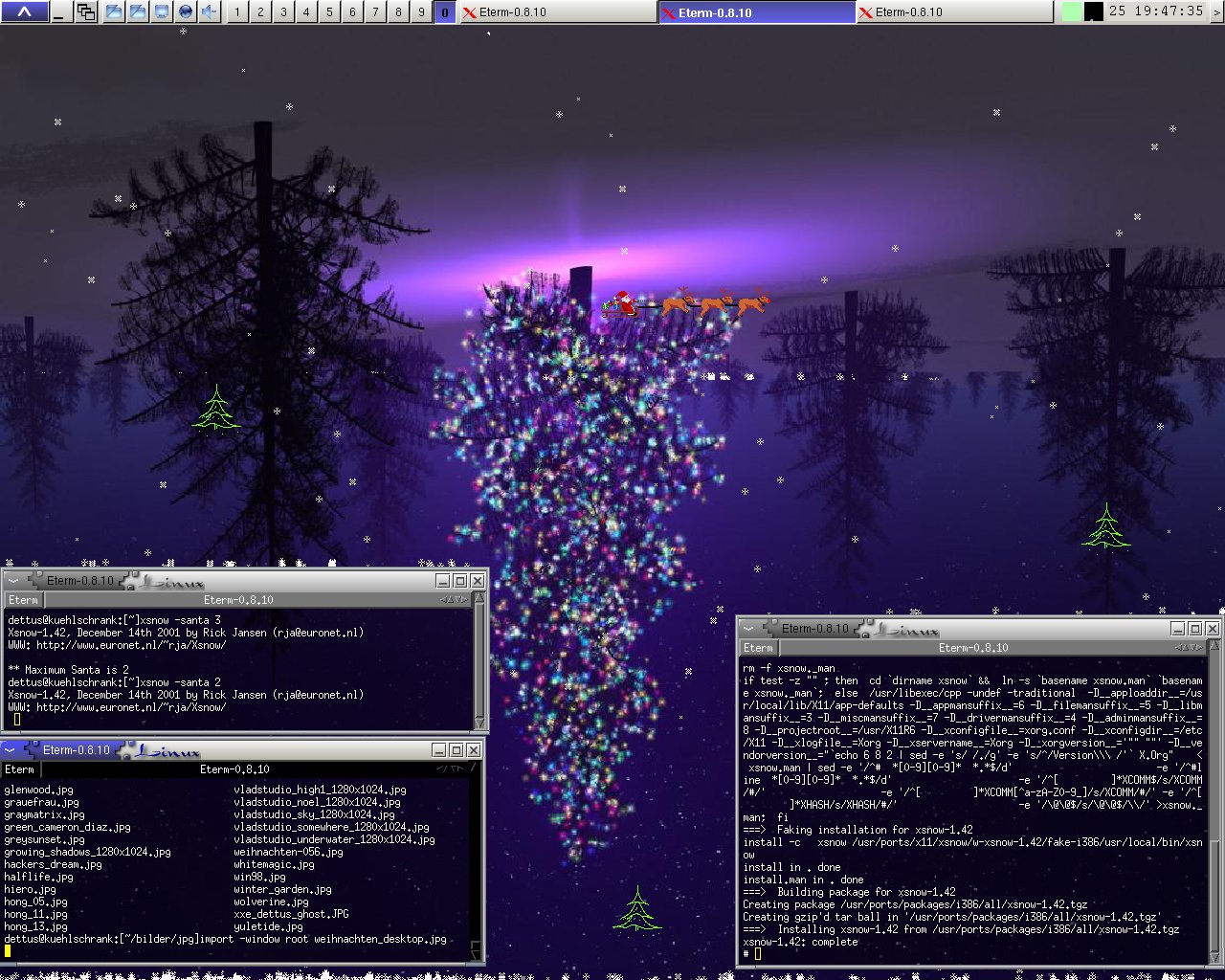The image size is (1225, 980).
Task: Maximize the xsnow -santa Eterm window
Action: coord(459,581)
